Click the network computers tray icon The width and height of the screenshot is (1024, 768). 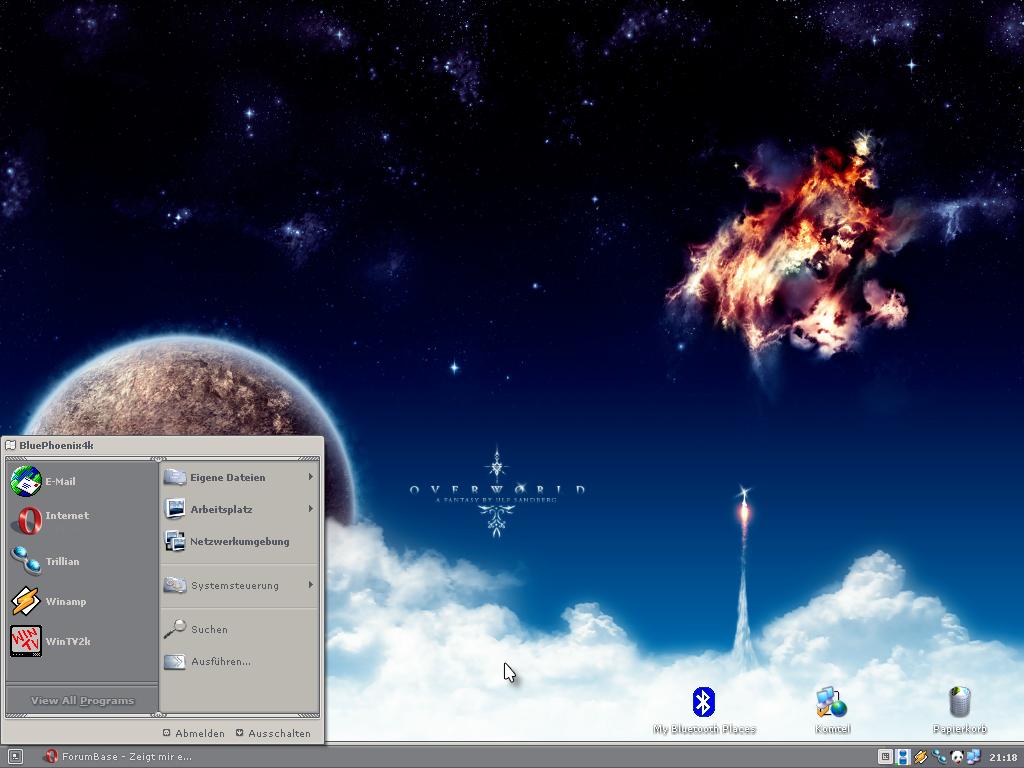(974, 757)
